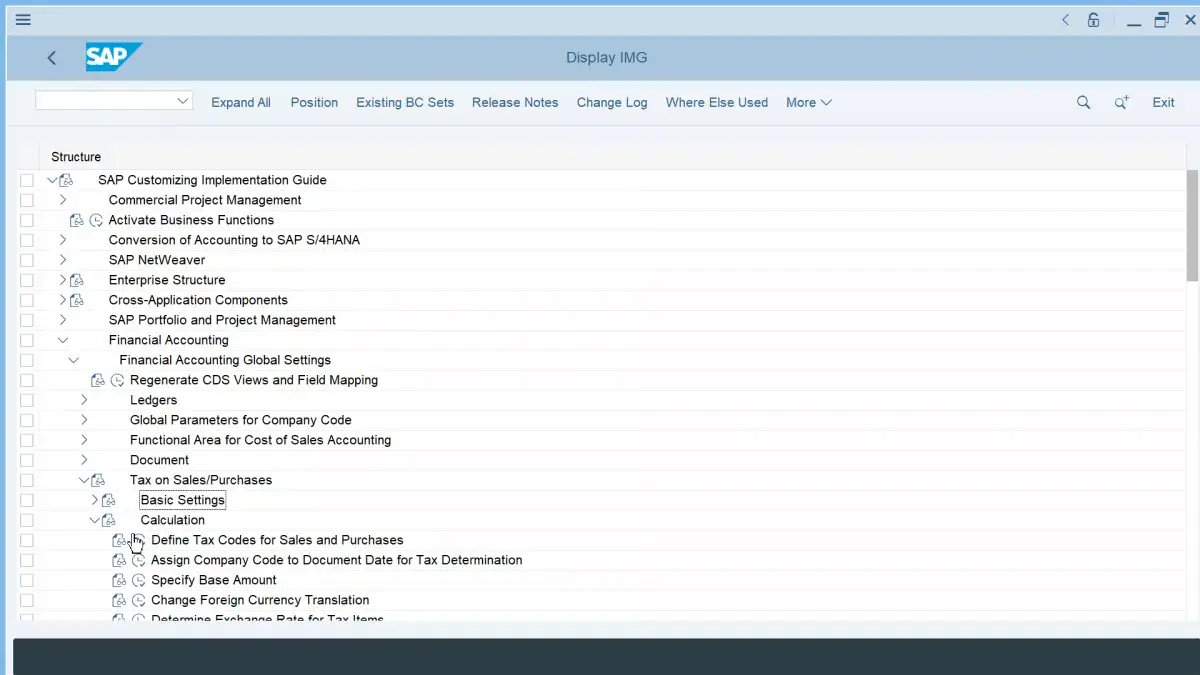Select the Basic Settings tree entry

click(183, 500)
